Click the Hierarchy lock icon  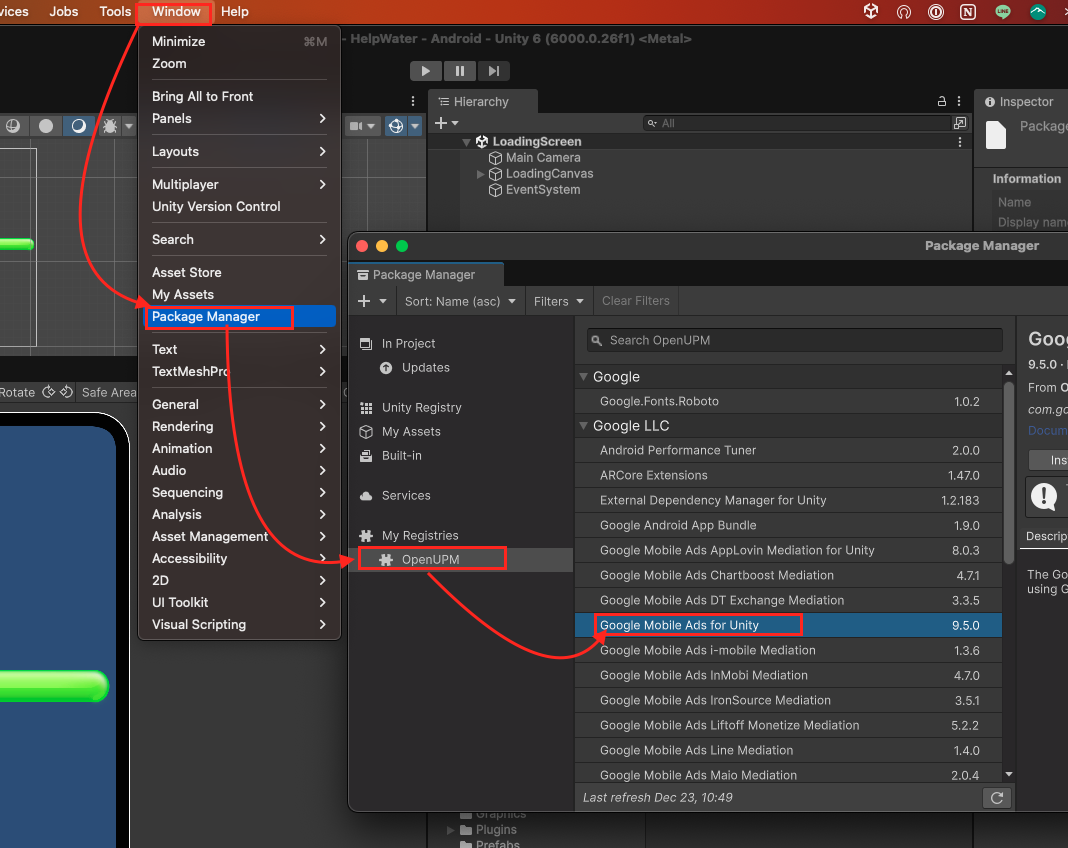tap(941, 101)
